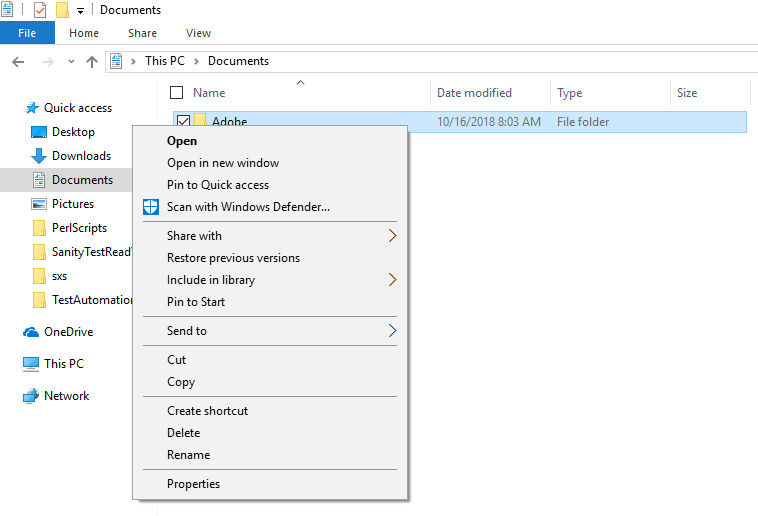Click the PerlScripts folder icon

tap(39, 228)
